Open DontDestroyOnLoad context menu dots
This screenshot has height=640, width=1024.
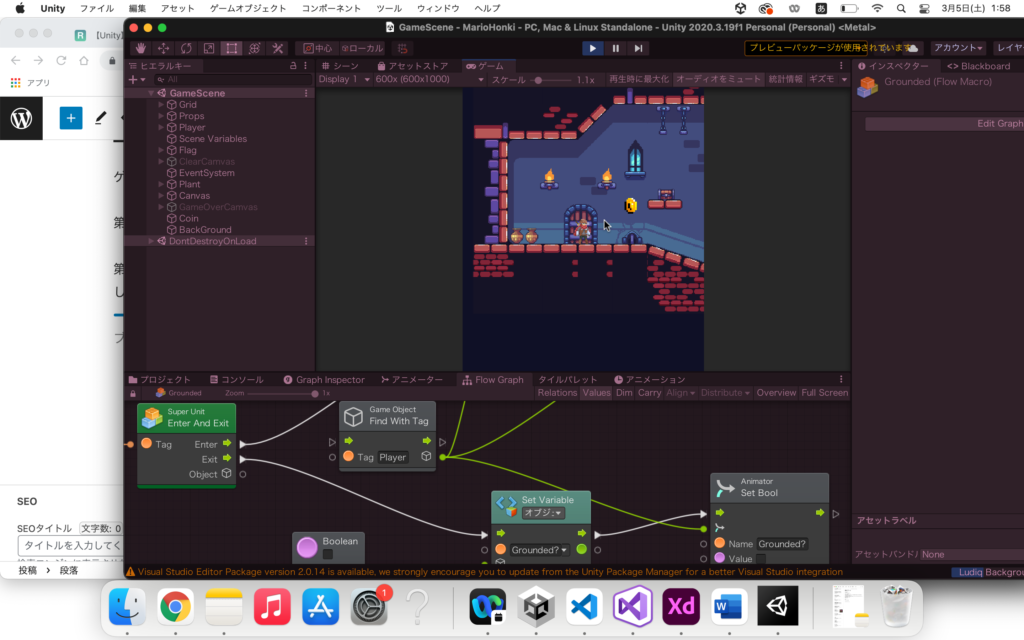(306, 241)
